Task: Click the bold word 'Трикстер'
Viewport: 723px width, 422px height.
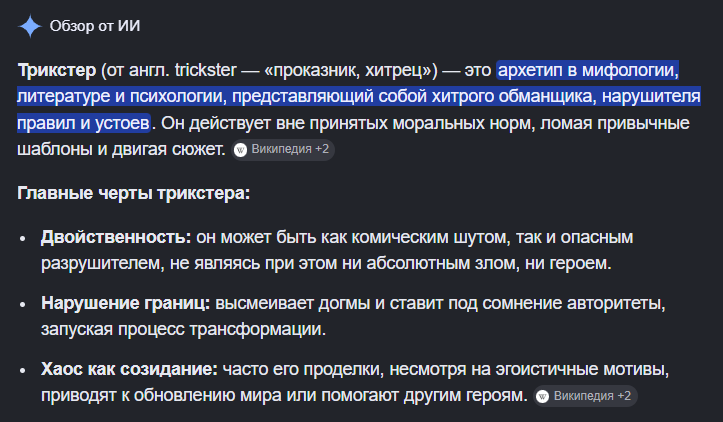Action: tap(57, 70)
